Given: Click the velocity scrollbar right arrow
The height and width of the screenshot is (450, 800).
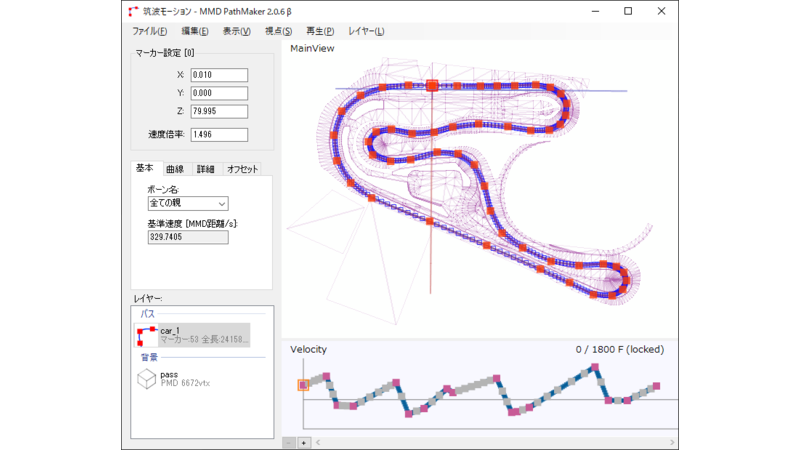Looking at the screenshot, I should click(672, 443).
